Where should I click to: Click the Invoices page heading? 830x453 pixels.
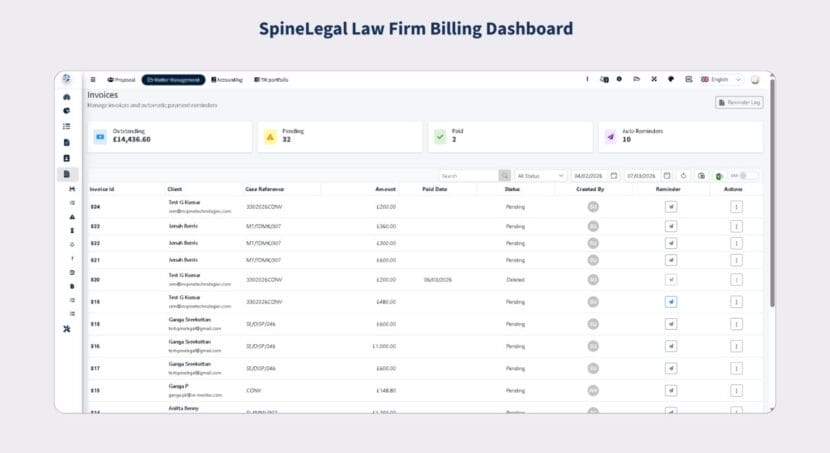click(x=103, y=95)
